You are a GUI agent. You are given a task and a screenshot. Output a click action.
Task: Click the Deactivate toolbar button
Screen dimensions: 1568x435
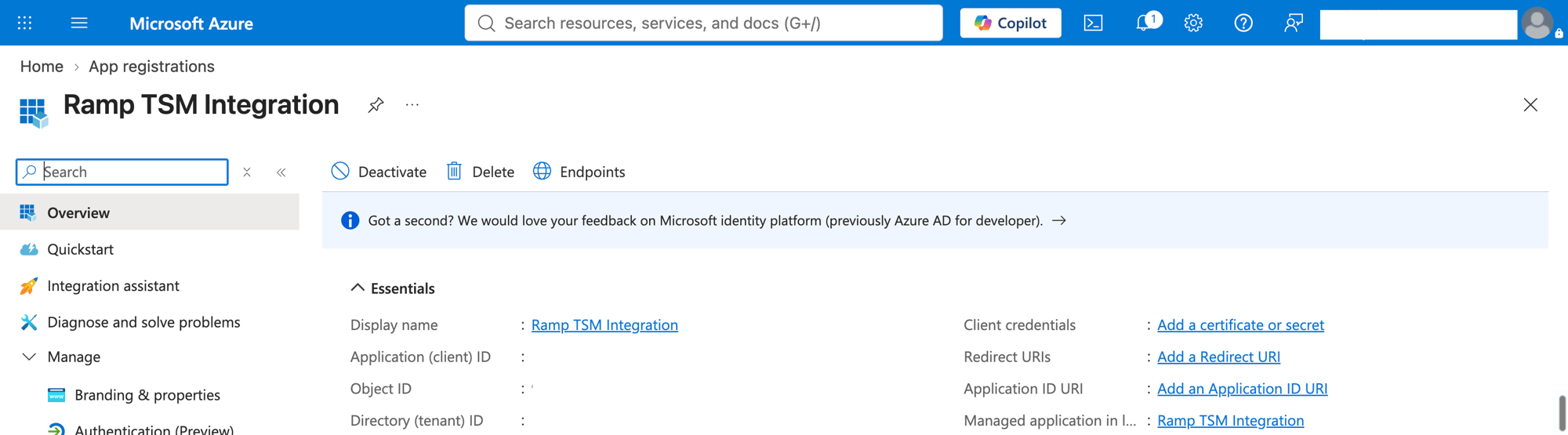click(x=379, y=172)
